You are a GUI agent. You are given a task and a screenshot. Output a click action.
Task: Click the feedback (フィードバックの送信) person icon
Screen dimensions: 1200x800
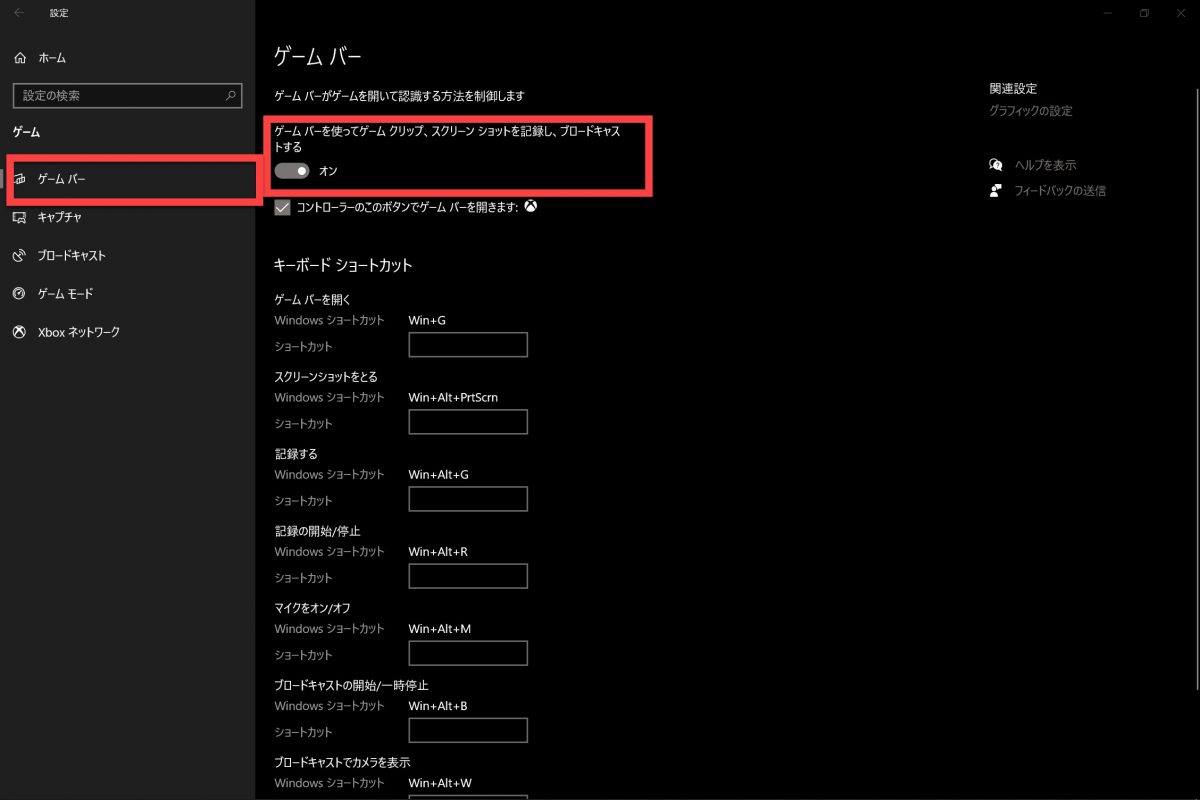tap(995, 191)
